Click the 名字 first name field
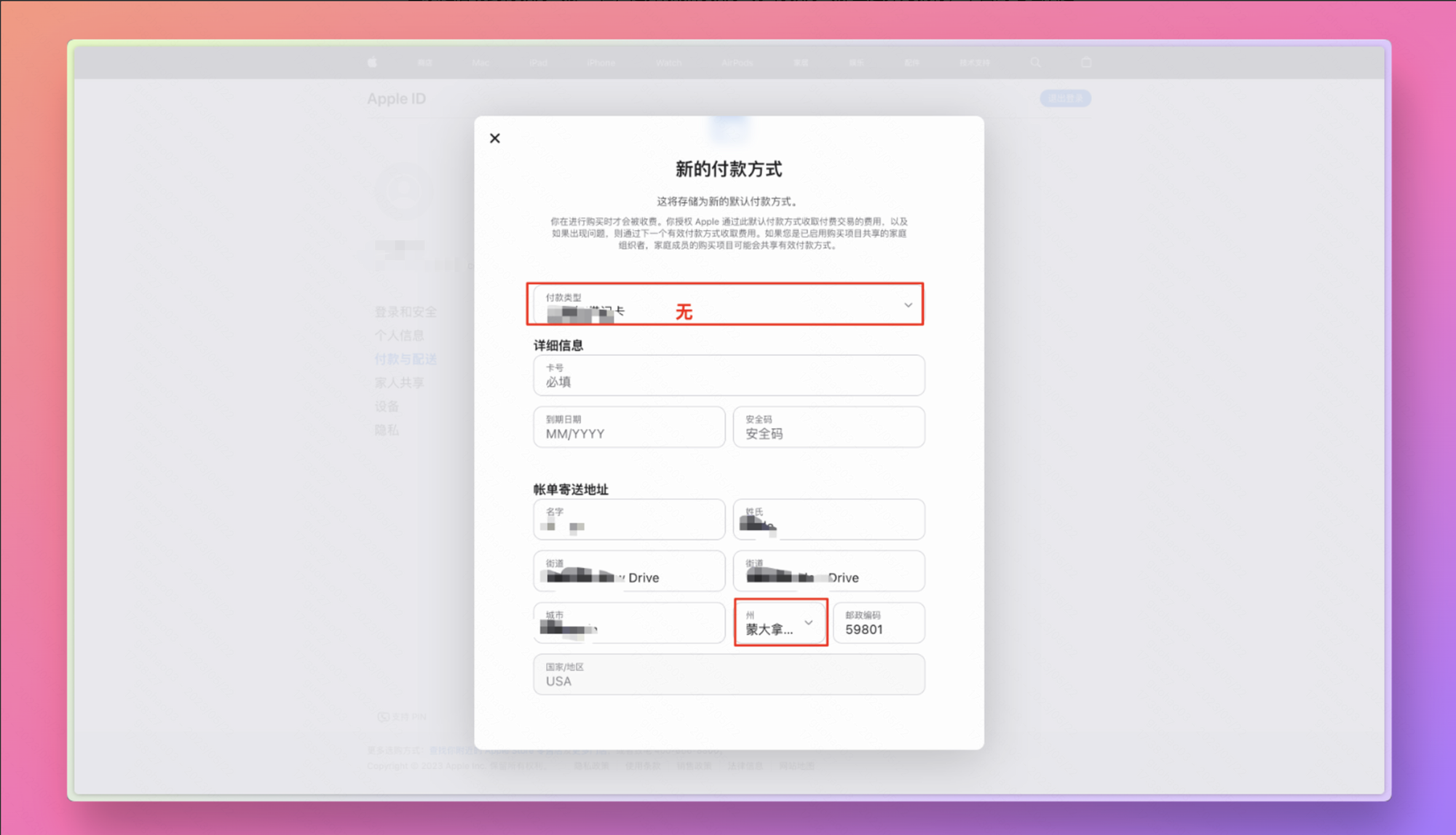 (x=629, y=519)
